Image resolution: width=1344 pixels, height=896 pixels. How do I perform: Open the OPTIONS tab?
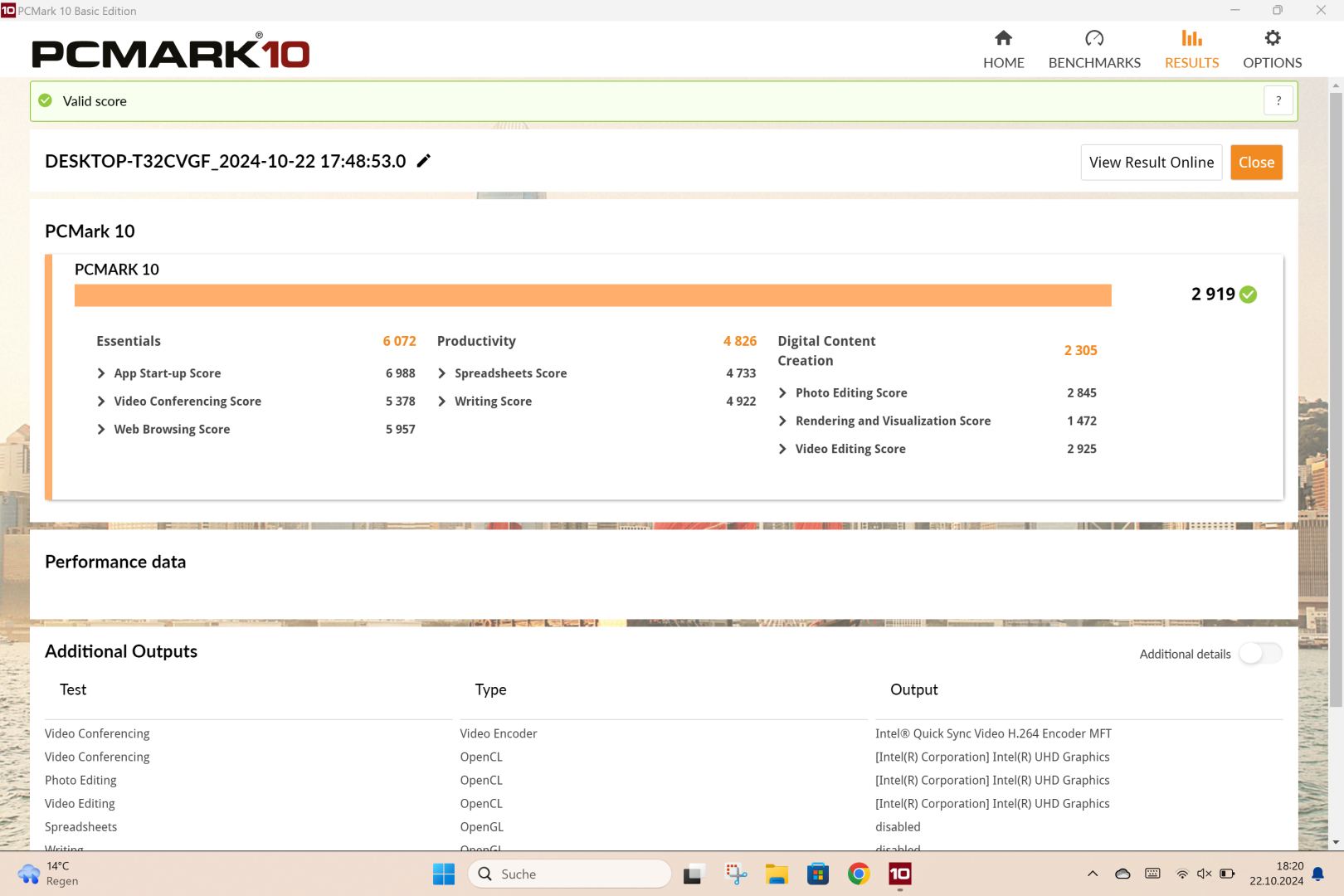click(1272, 50)
